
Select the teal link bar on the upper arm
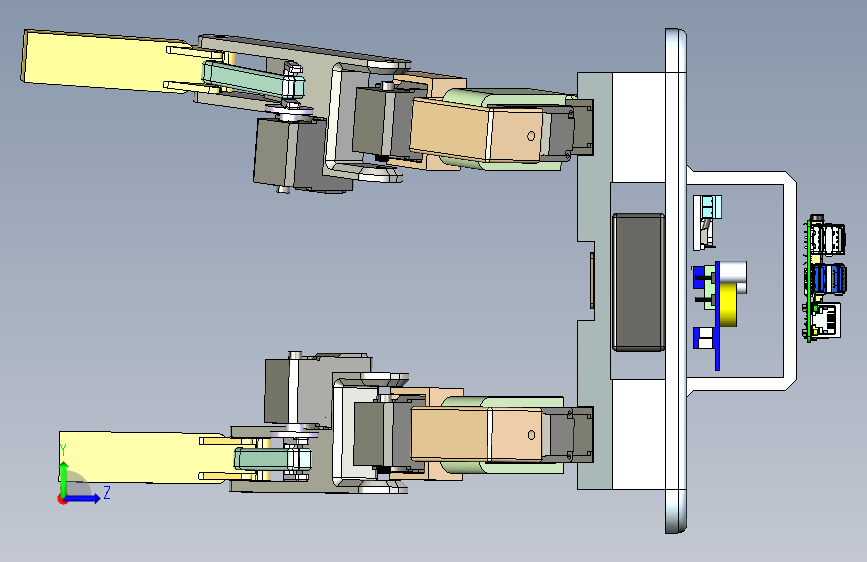pos(253,80)
